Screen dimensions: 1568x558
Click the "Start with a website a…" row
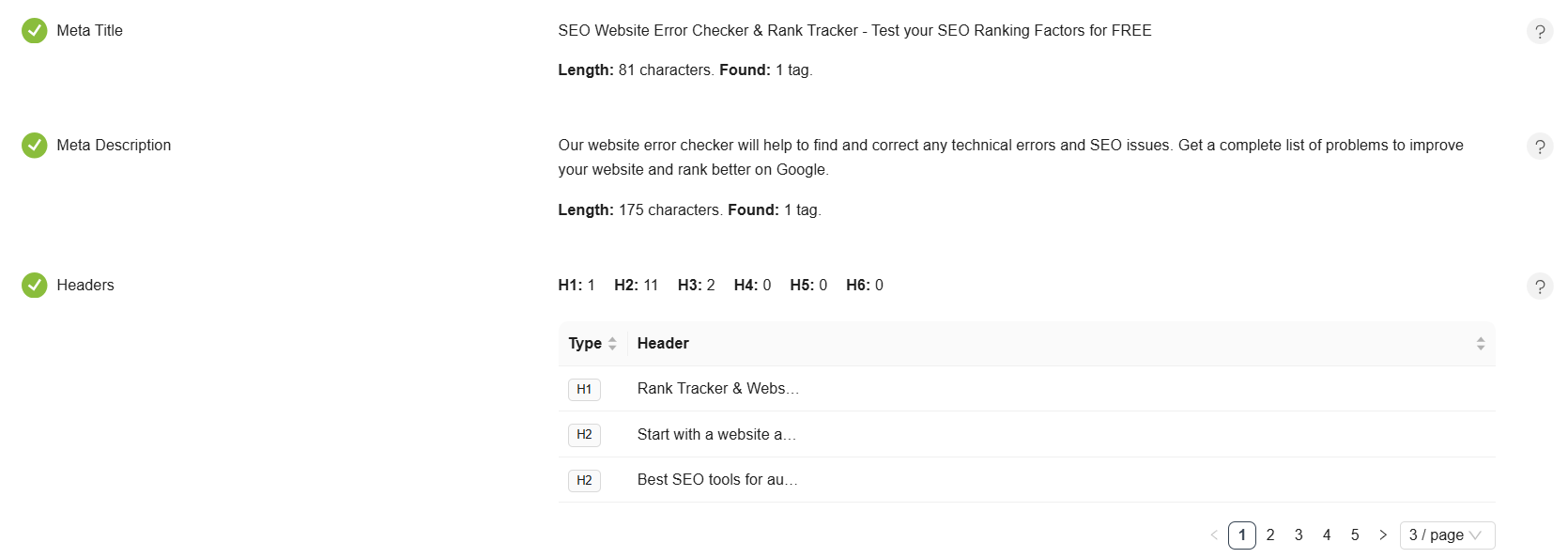tap(716, 435)
